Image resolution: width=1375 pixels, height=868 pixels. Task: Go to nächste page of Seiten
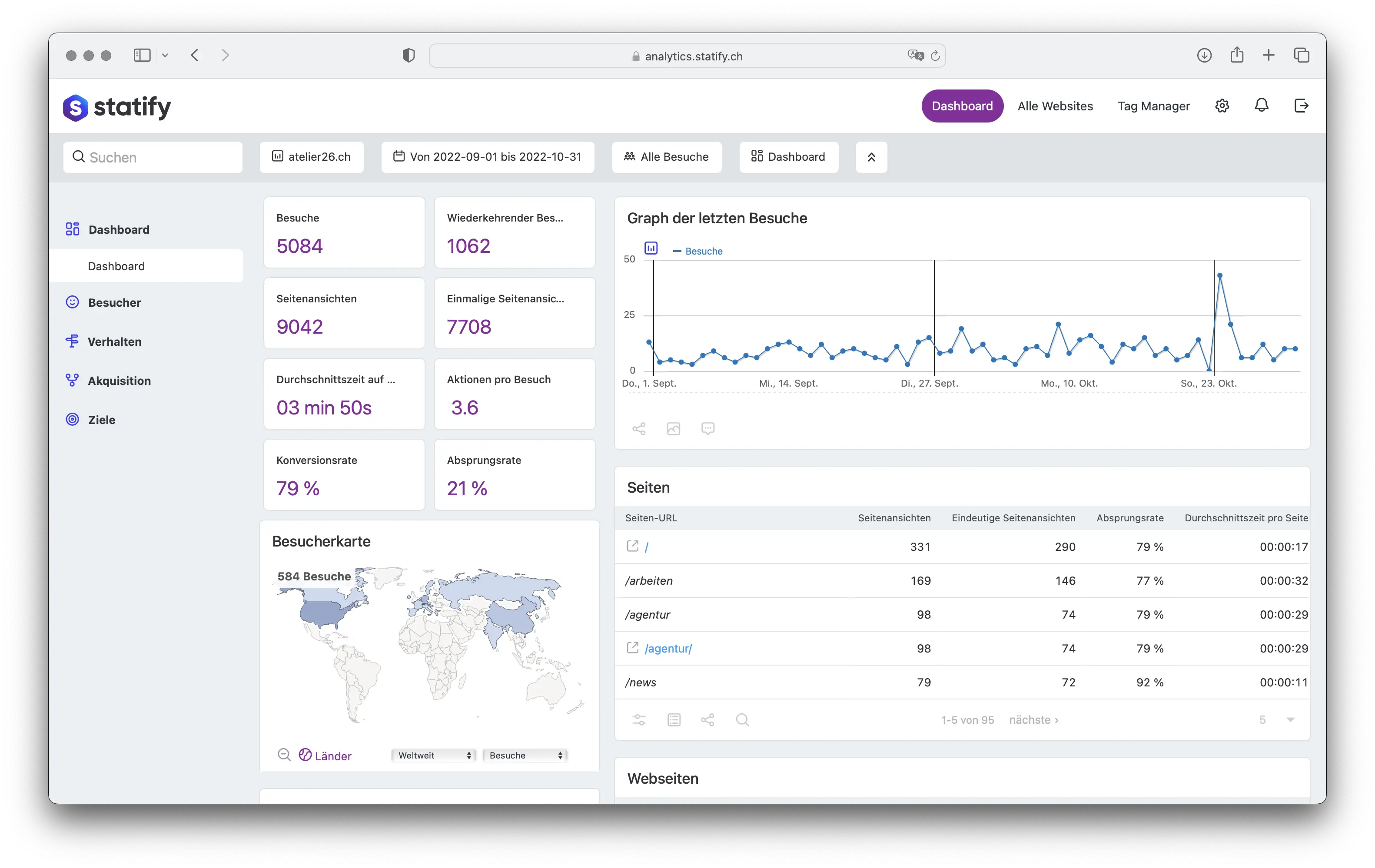(1033, 719)
